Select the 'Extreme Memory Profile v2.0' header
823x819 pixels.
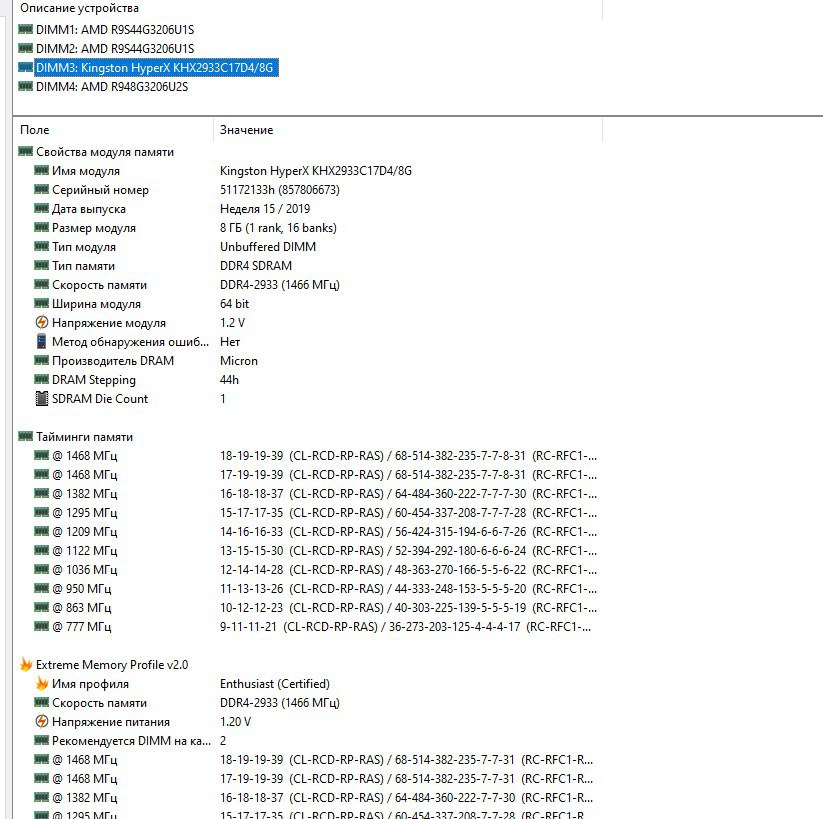[x=112, y=665]
